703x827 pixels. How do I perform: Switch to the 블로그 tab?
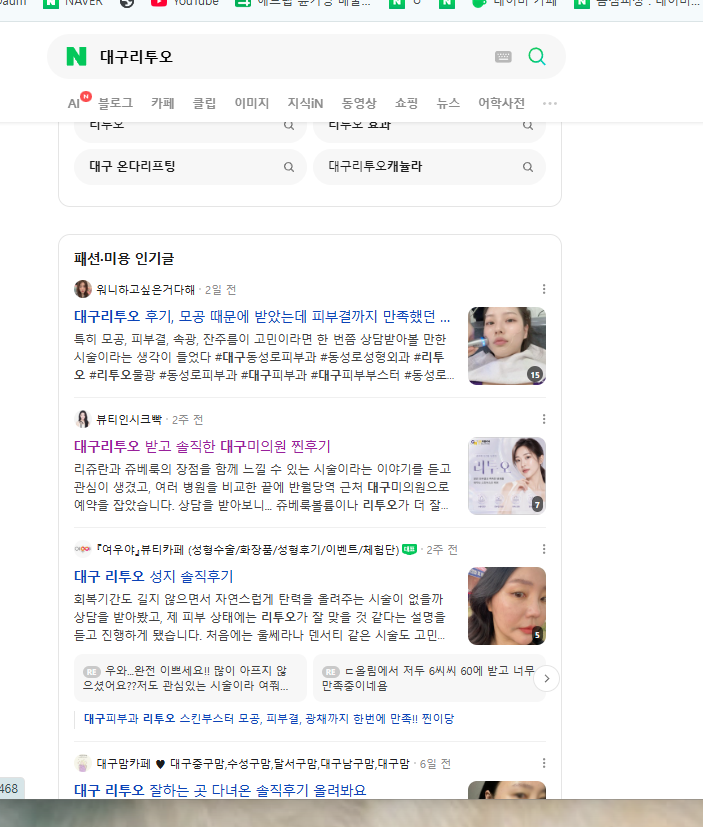[115, 103]
